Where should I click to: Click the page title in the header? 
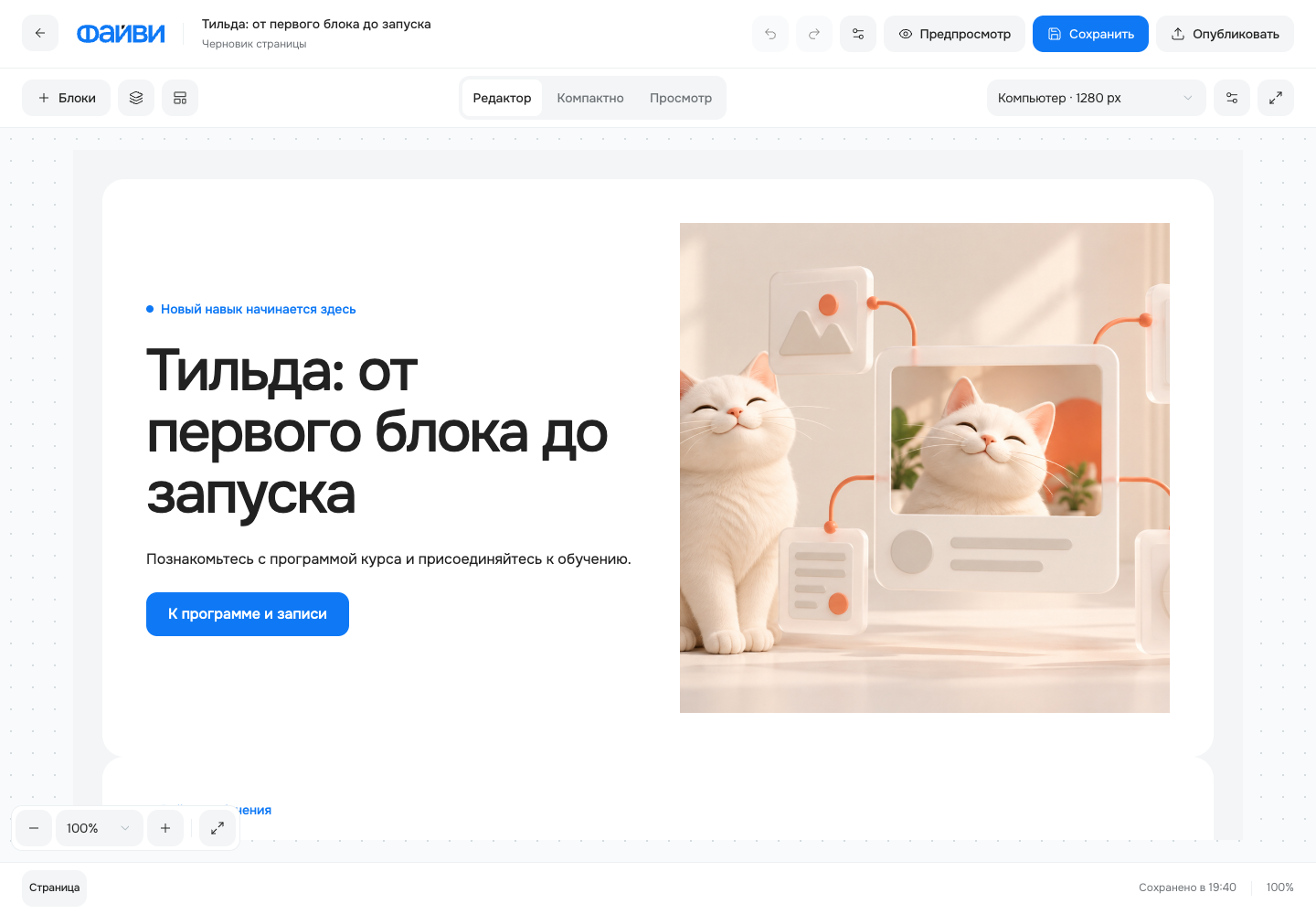(316, 24)
